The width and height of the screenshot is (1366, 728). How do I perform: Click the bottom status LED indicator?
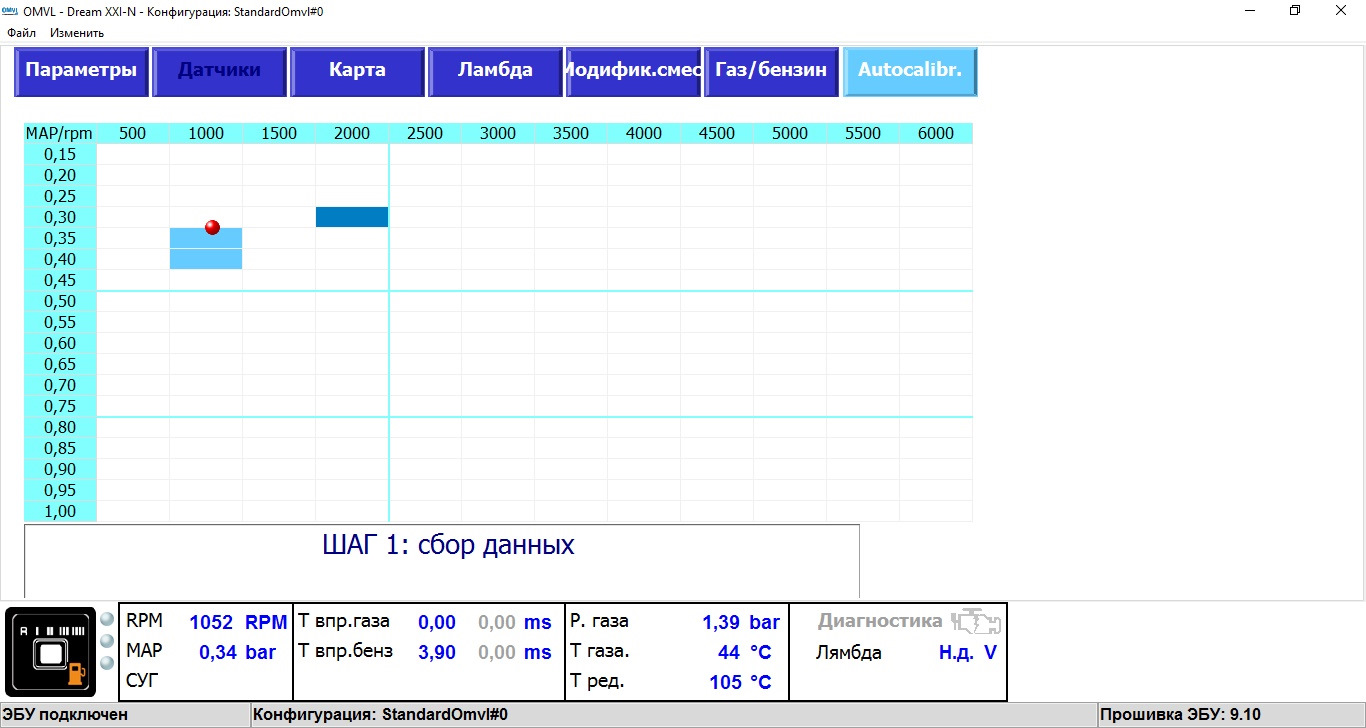point(107,662)
